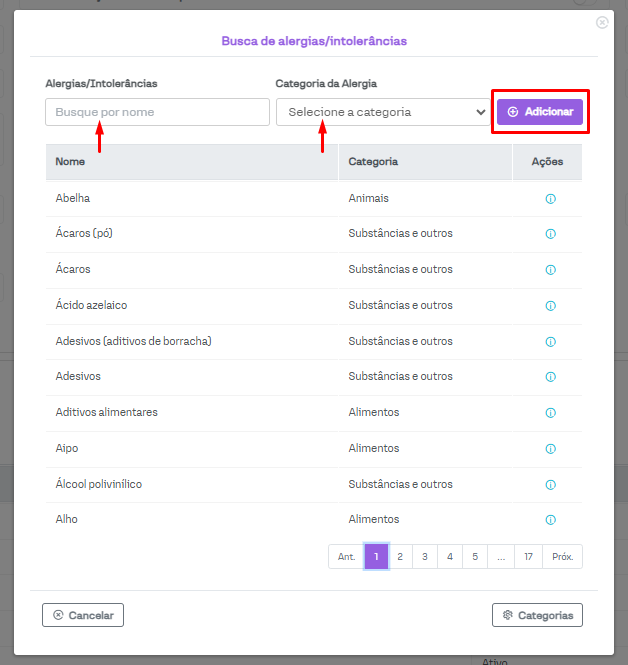Click the Cancelar button
628x665 pixels.
point(83,615)
